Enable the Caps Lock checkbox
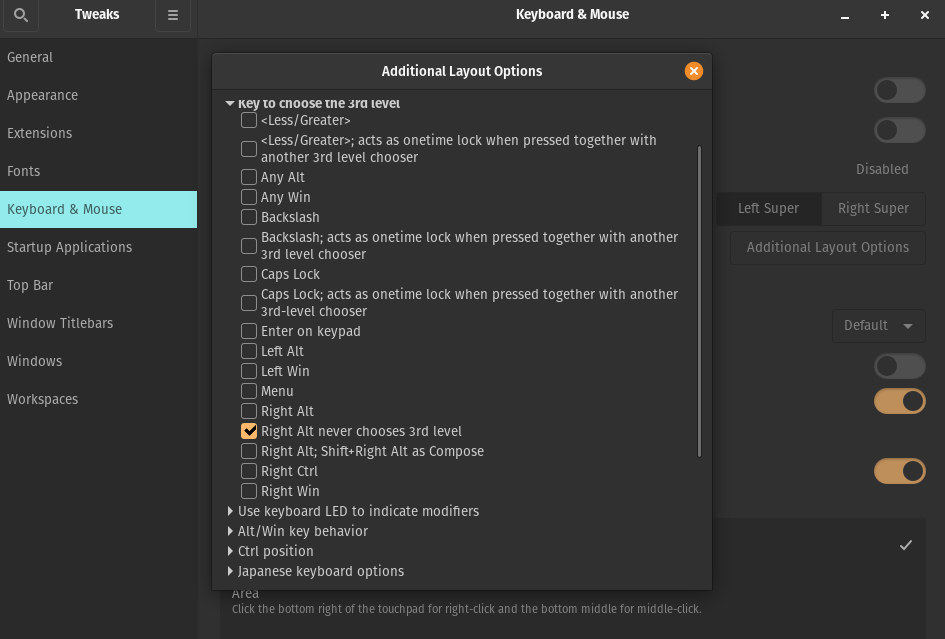Image resolution: width=945 pixels, height=639 pixels. [249, 274]
